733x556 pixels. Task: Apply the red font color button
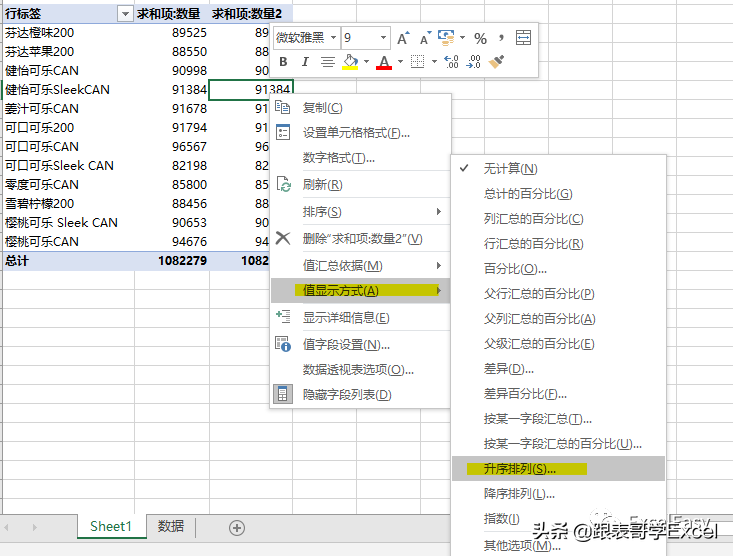pyautogui.click(x=384, y=62)
